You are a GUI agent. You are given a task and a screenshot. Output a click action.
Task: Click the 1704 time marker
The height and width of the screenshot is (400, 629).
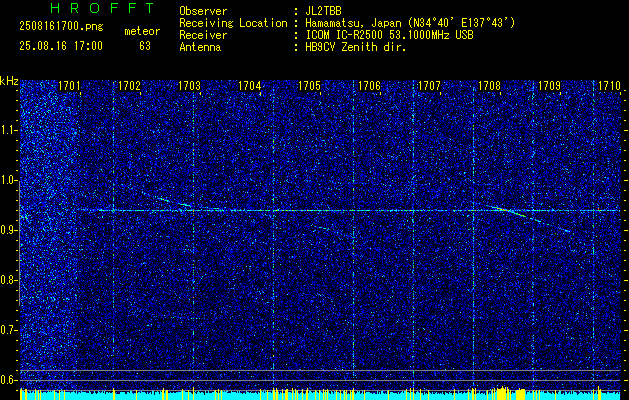tap(250, 86)
